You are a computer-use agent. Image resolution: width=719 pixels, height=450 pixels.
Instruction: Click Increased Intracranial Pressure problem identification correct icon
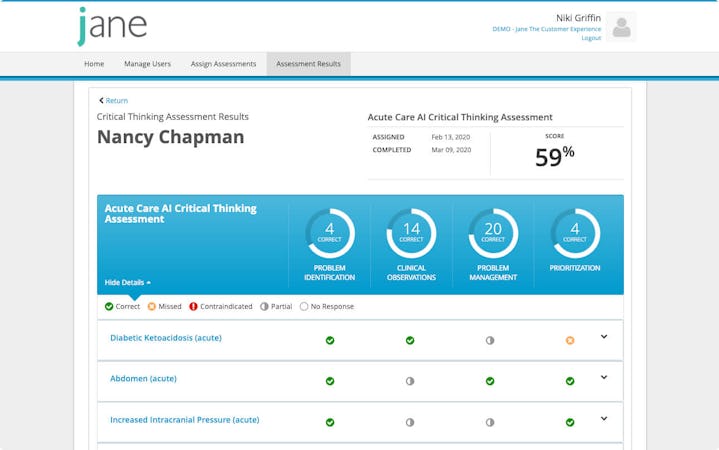330,422
